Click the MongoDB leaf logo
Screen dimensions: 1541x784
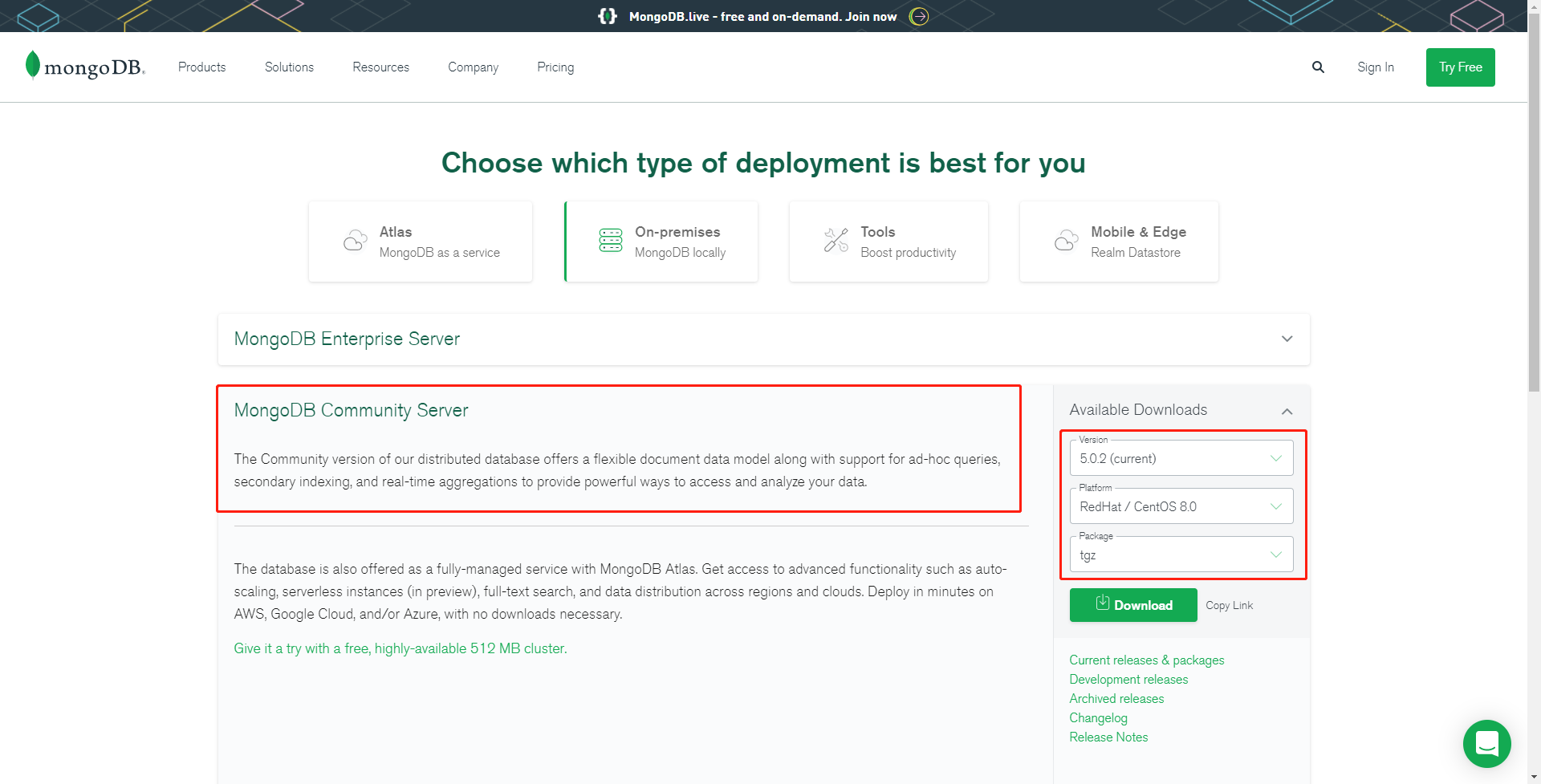[x=33, y=65]
